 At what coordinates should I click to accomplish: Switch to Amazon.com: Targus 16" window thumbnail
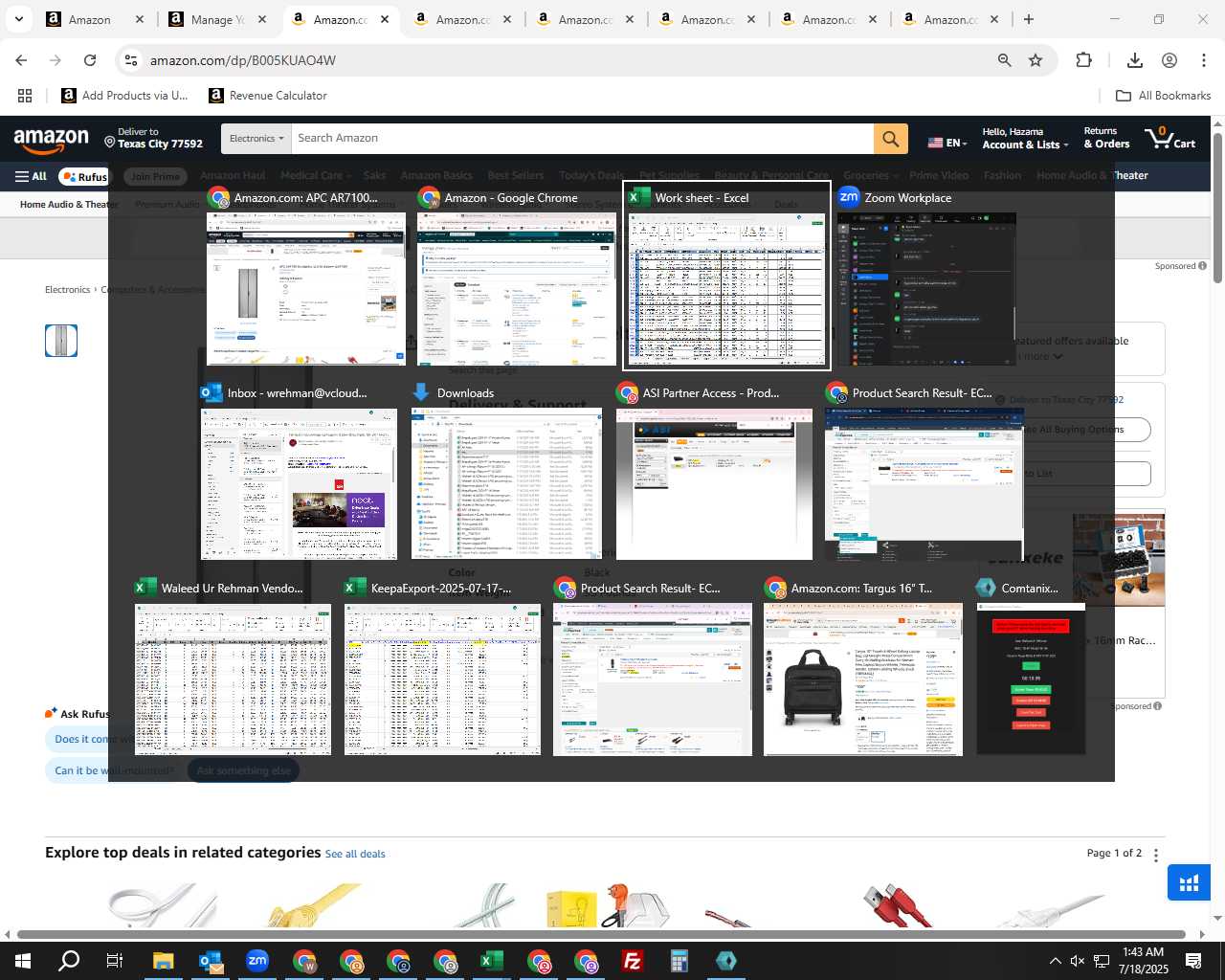pyautogui.click(x=862, y=666)
